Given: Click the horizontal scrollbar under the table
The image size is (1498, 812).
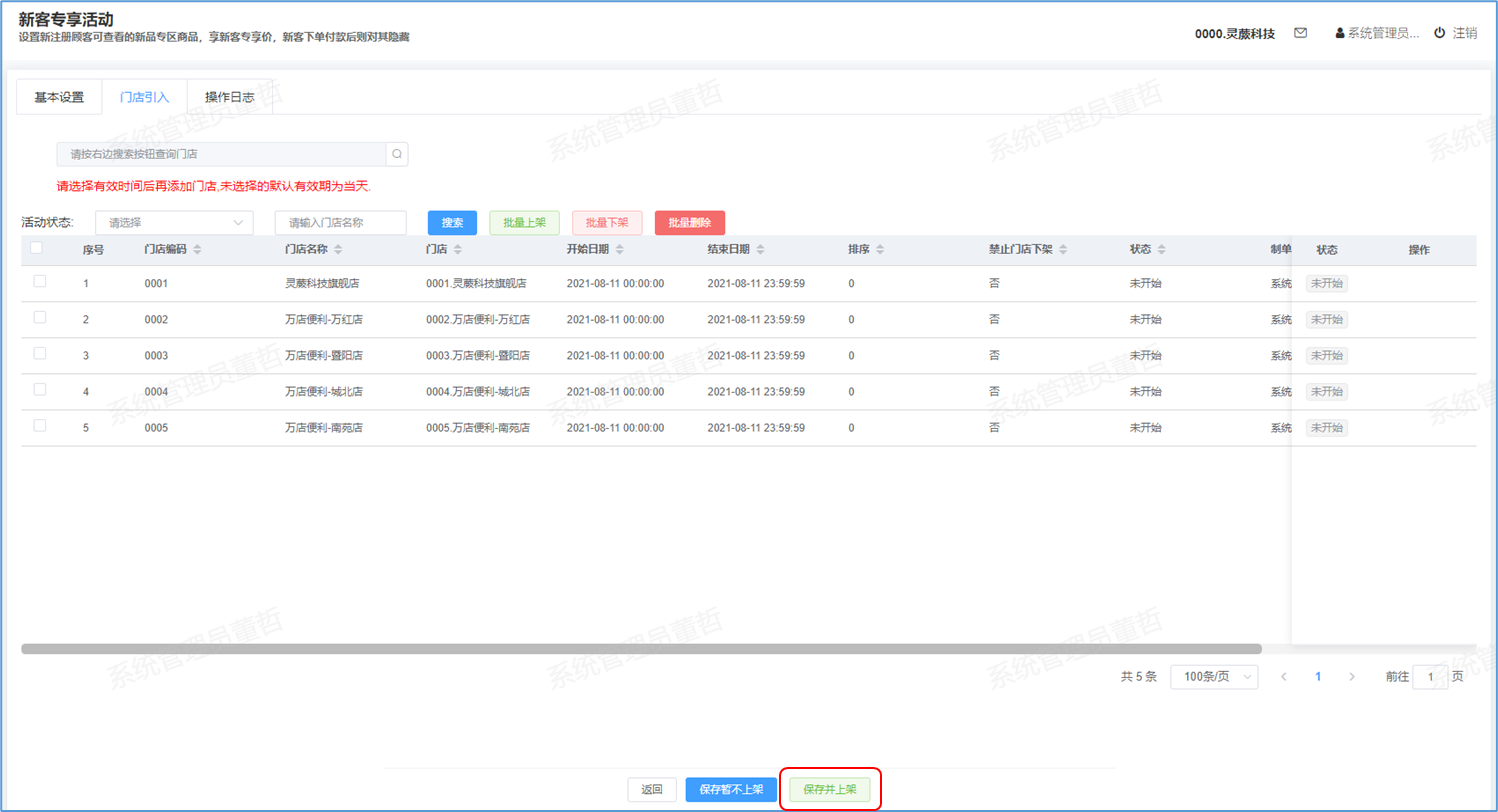Looking at the screenshot, I should [x=640, y=649].
